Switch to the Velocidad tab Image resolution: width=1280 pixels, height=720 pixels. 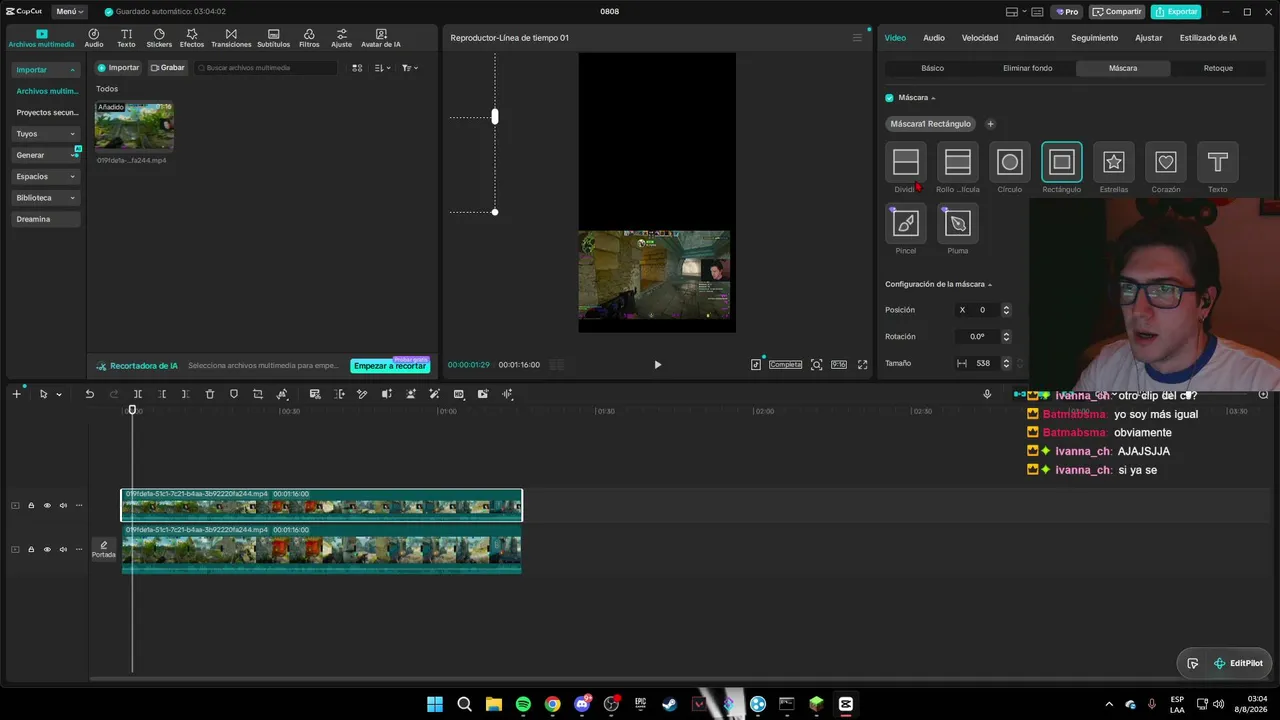pos(980,38)
